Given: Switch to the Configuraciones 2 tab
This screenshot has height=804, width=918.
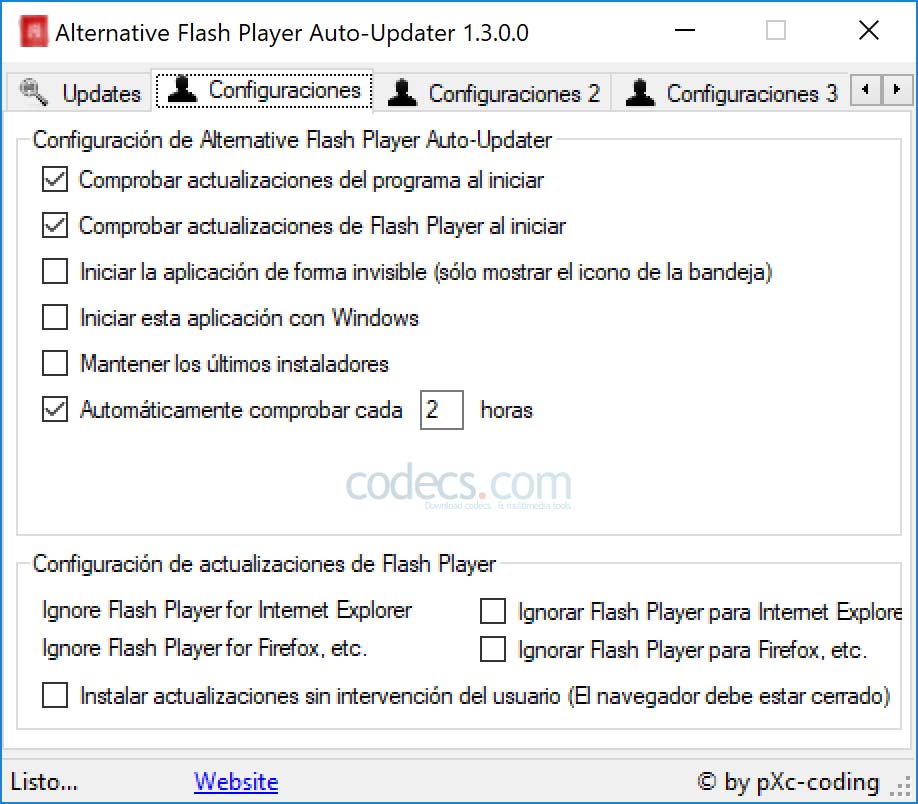Looking at the screenshot, I should pos(493,93).
